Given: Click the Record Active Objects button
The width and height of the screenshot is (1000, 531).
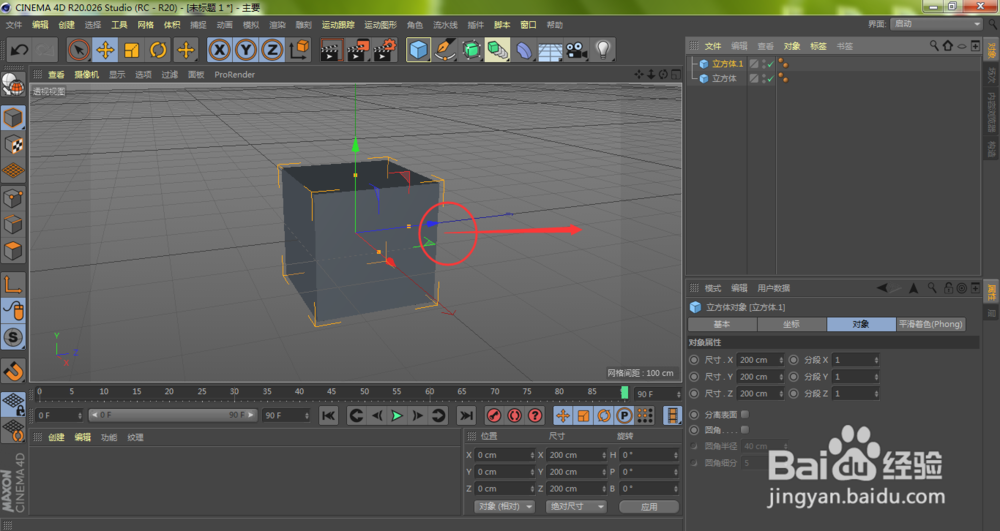Looking at the screenshot, I should (494, 416).
